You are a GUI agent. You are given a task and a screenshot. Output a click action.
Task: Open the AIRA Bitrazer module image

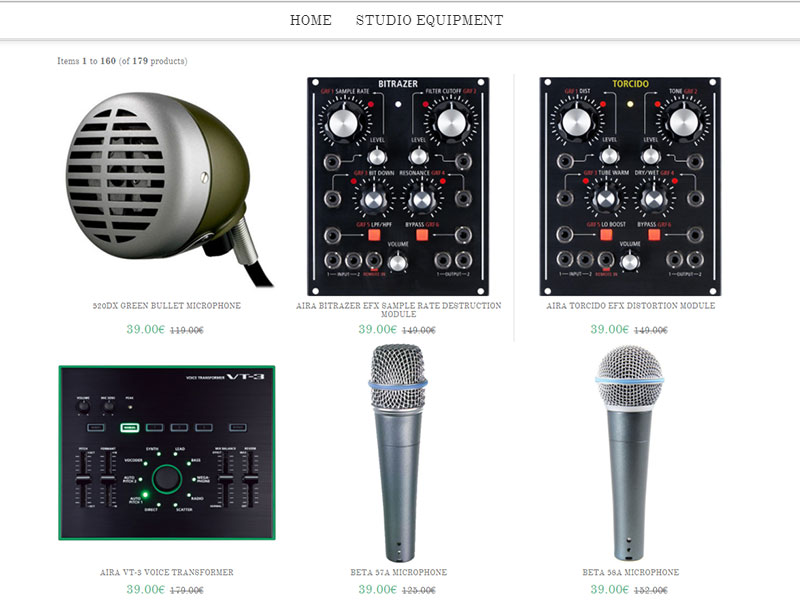pyautogui.click(x=398, y=187)
